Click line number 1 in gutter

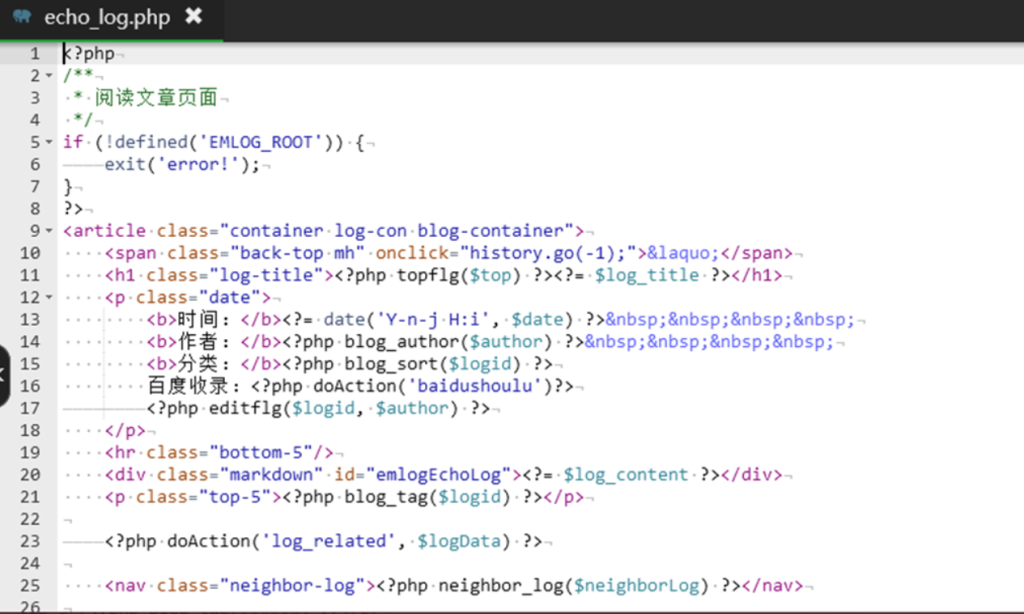pyautogui.click(x=34, y=54)
